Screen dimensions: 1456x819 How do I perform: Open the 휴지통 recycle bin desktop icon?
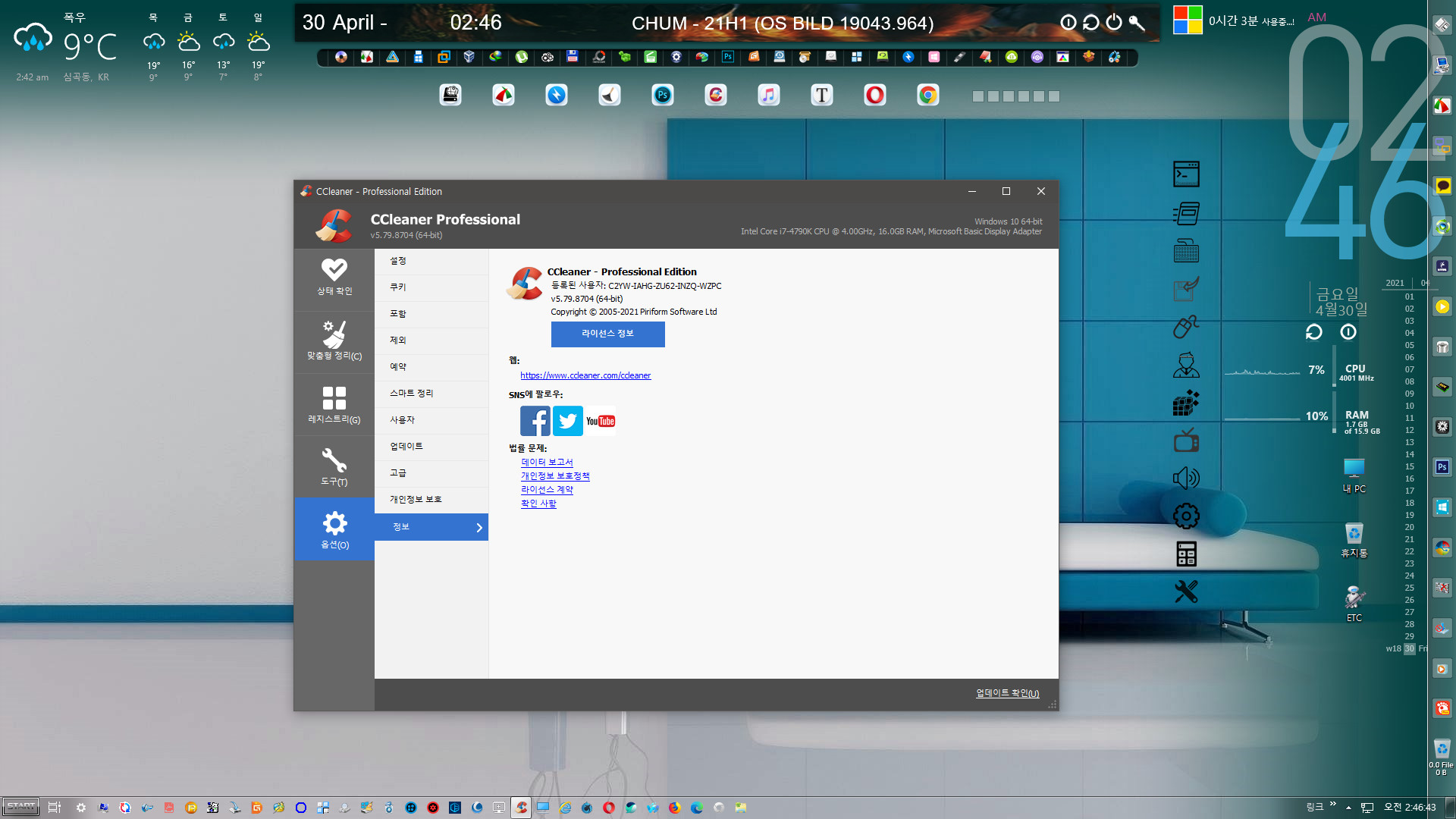coord(1354,540)
